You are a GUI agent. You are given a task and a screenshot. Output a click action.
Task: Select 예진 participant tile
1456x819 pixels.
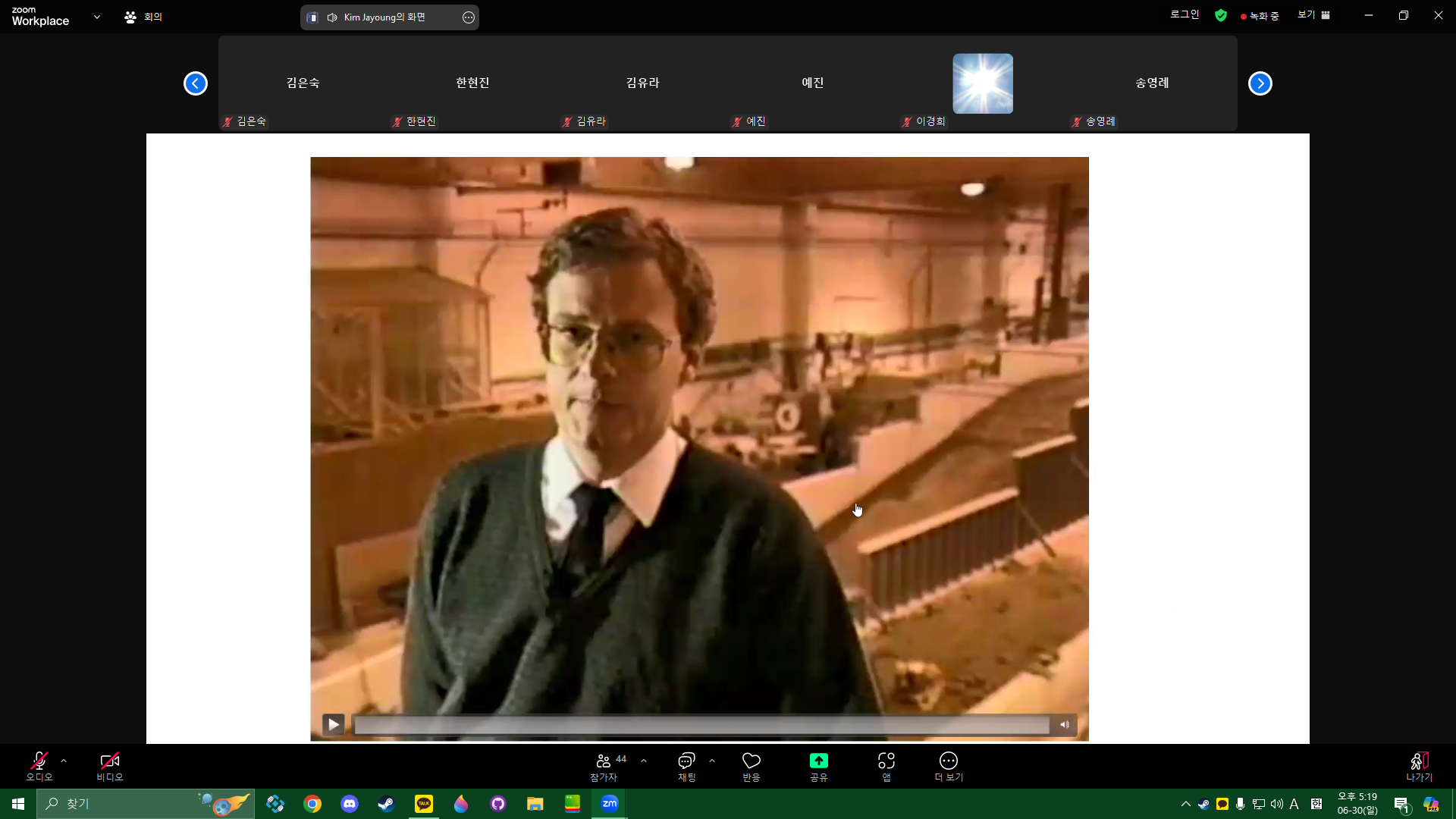[813, 83]
